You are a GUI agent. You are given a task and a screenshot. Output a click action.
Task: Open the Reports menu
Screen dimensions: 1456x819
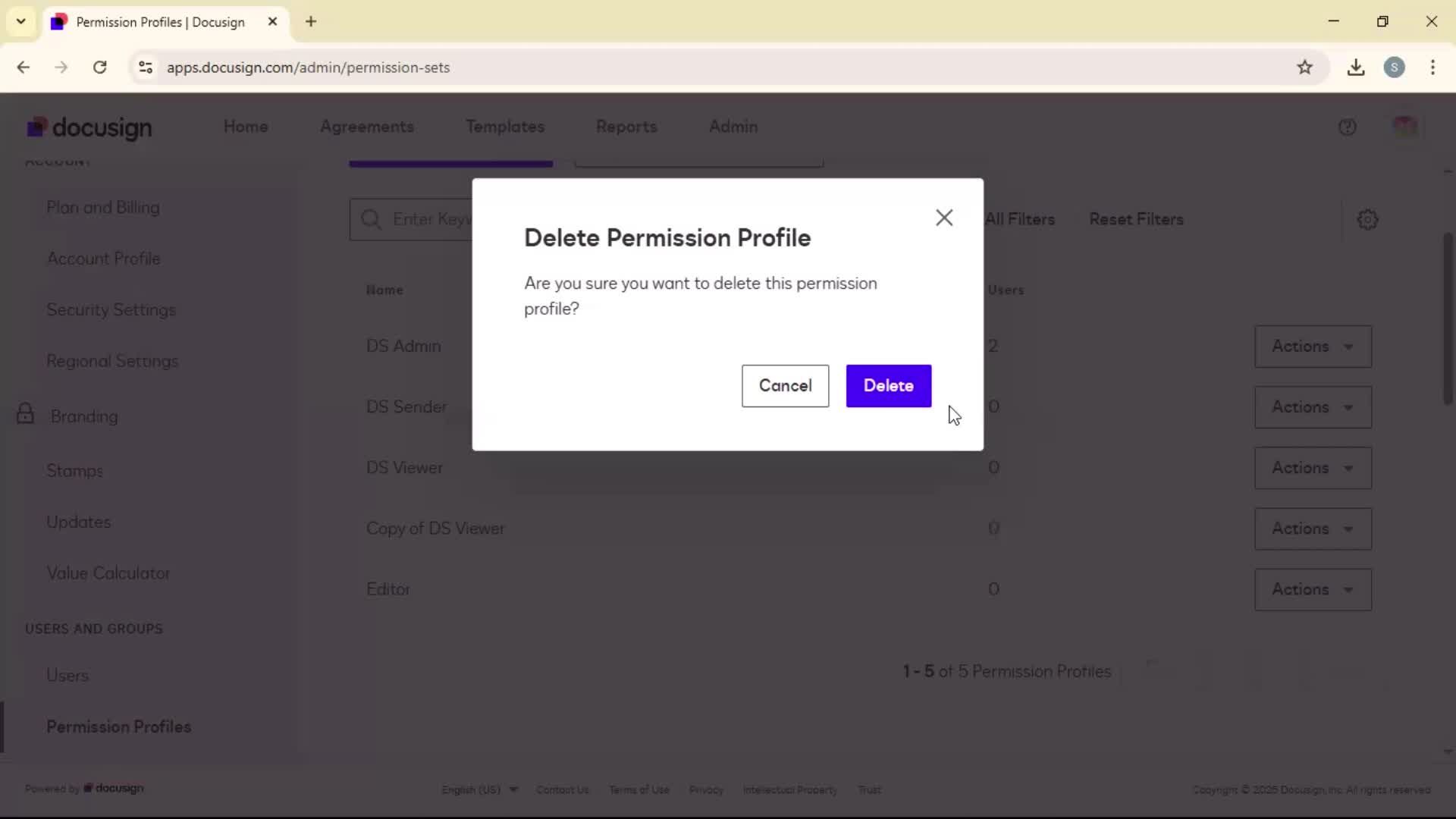click(x=626, y=127)
